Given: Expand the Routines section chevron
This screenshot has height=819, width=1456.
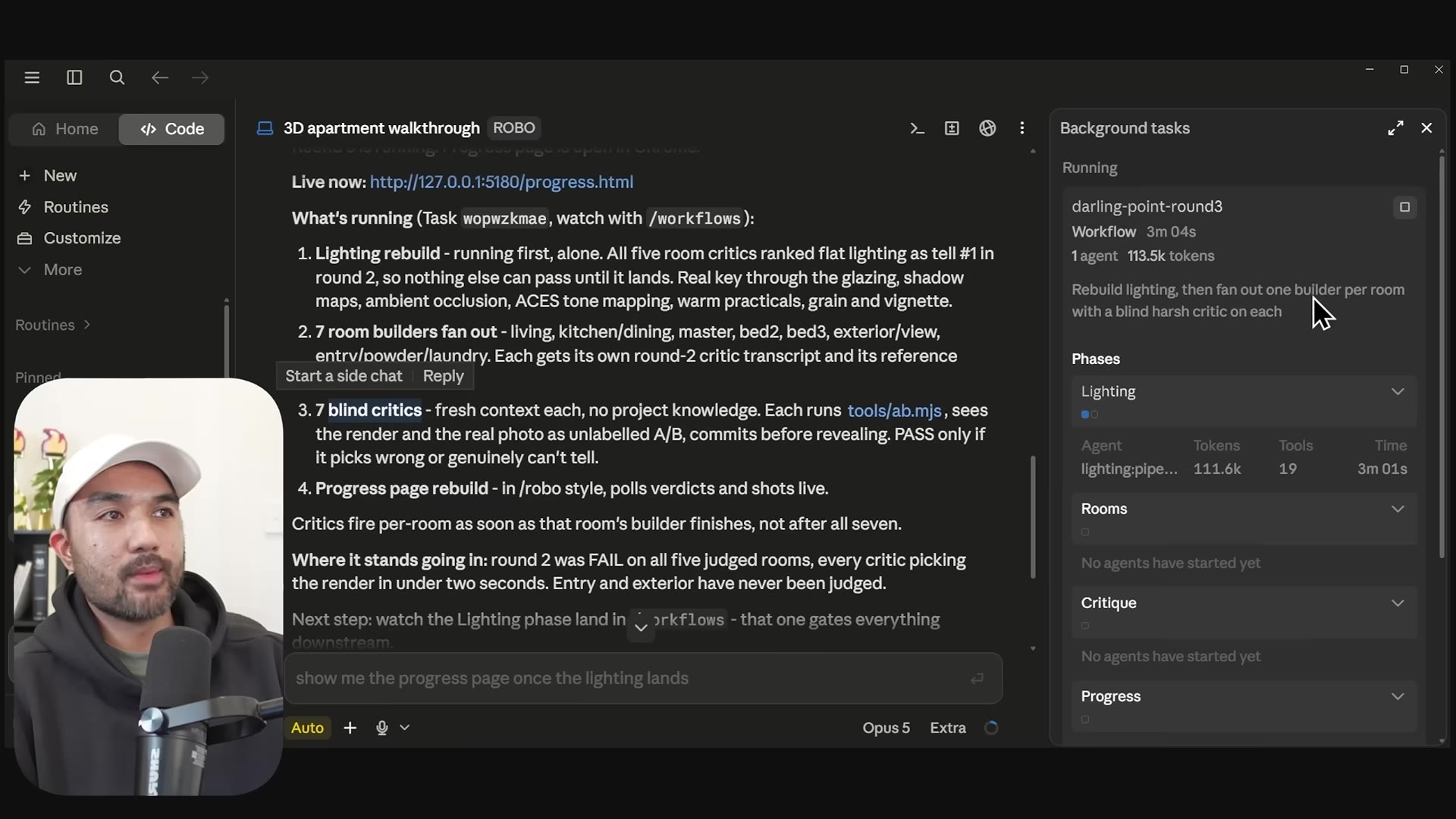Looking at the screenshot, I should pos(87,325).
